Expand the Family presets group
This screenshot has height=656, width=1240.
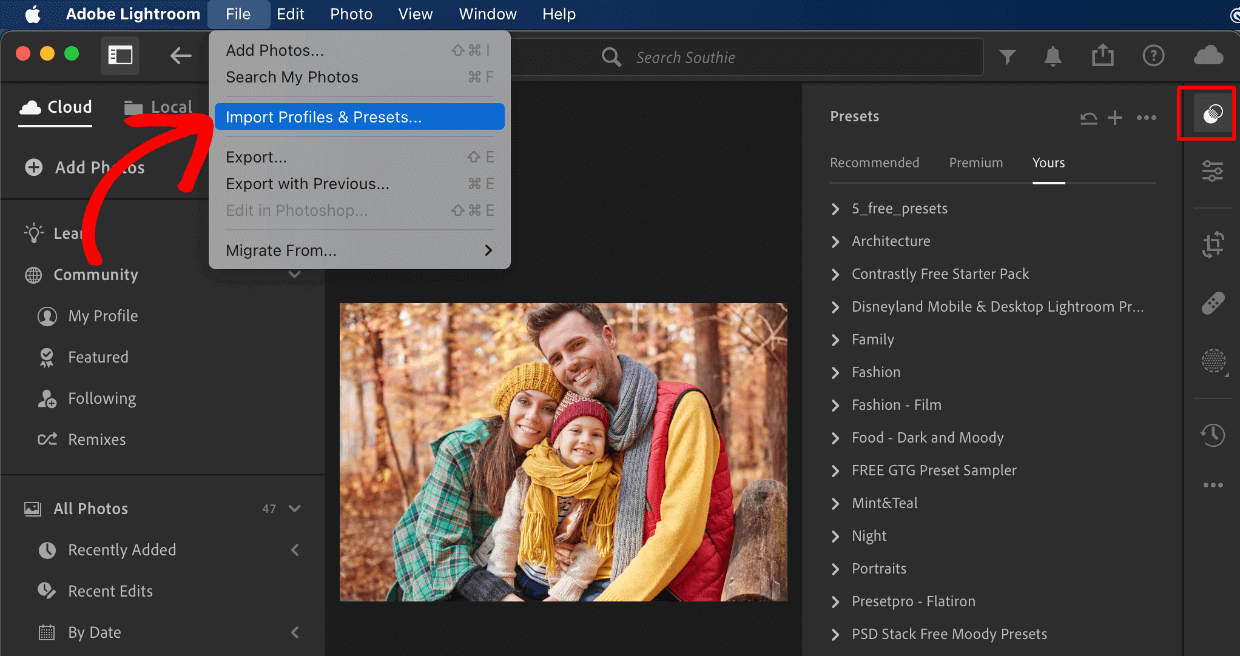[x=875, y=339]
